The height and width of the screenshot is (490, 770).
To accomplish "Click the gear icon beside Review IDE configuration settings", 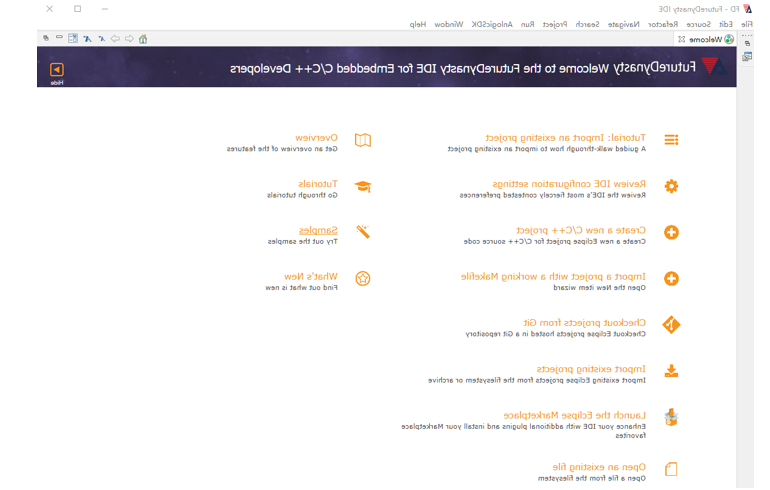I will pyautogui.click(x=671, y=186).
